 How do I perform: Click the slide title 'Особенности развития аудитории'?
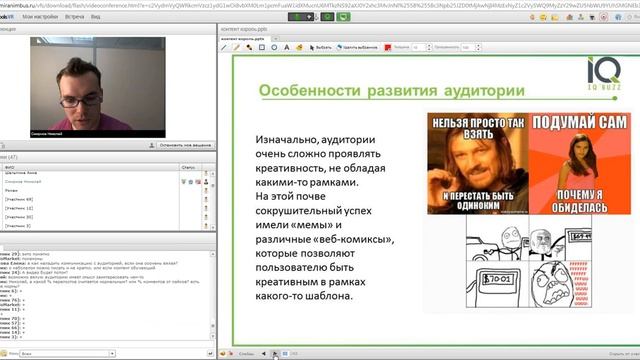click(391, 90)
